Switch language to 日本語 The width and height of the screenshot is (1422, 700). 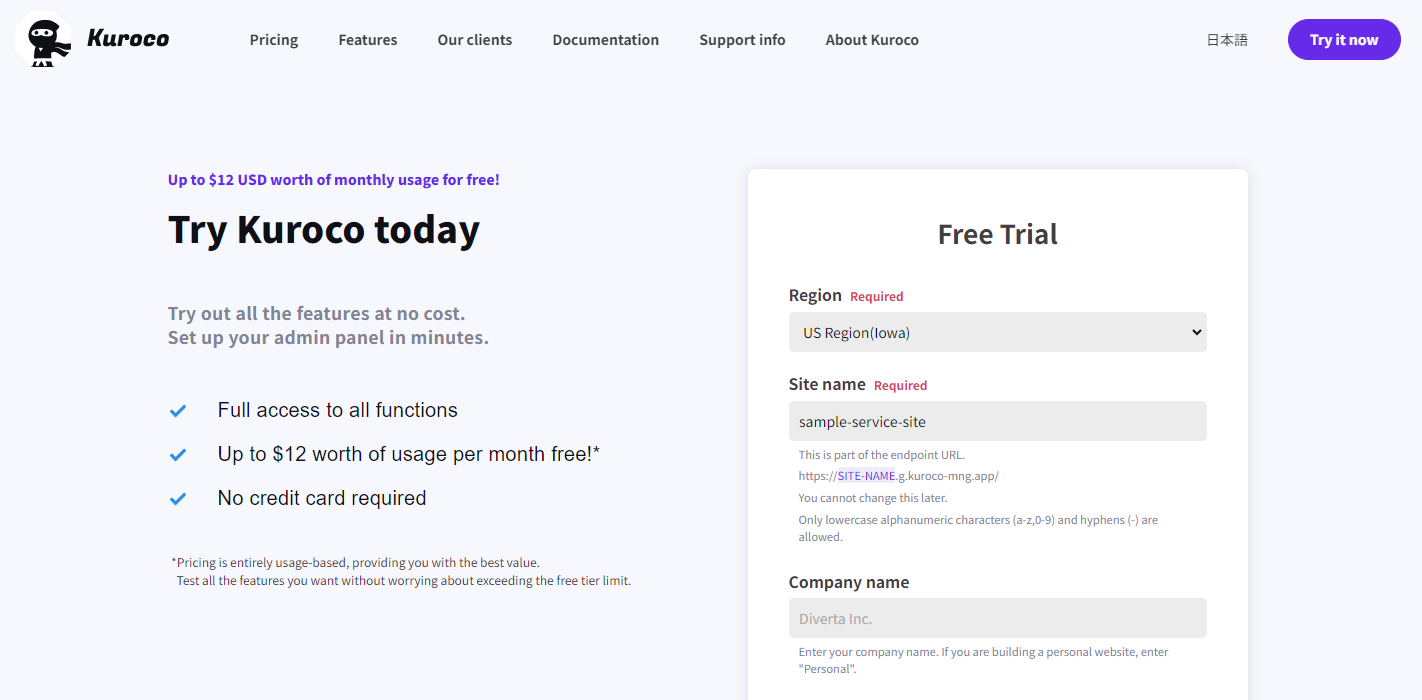click(x=1227, y=40)
